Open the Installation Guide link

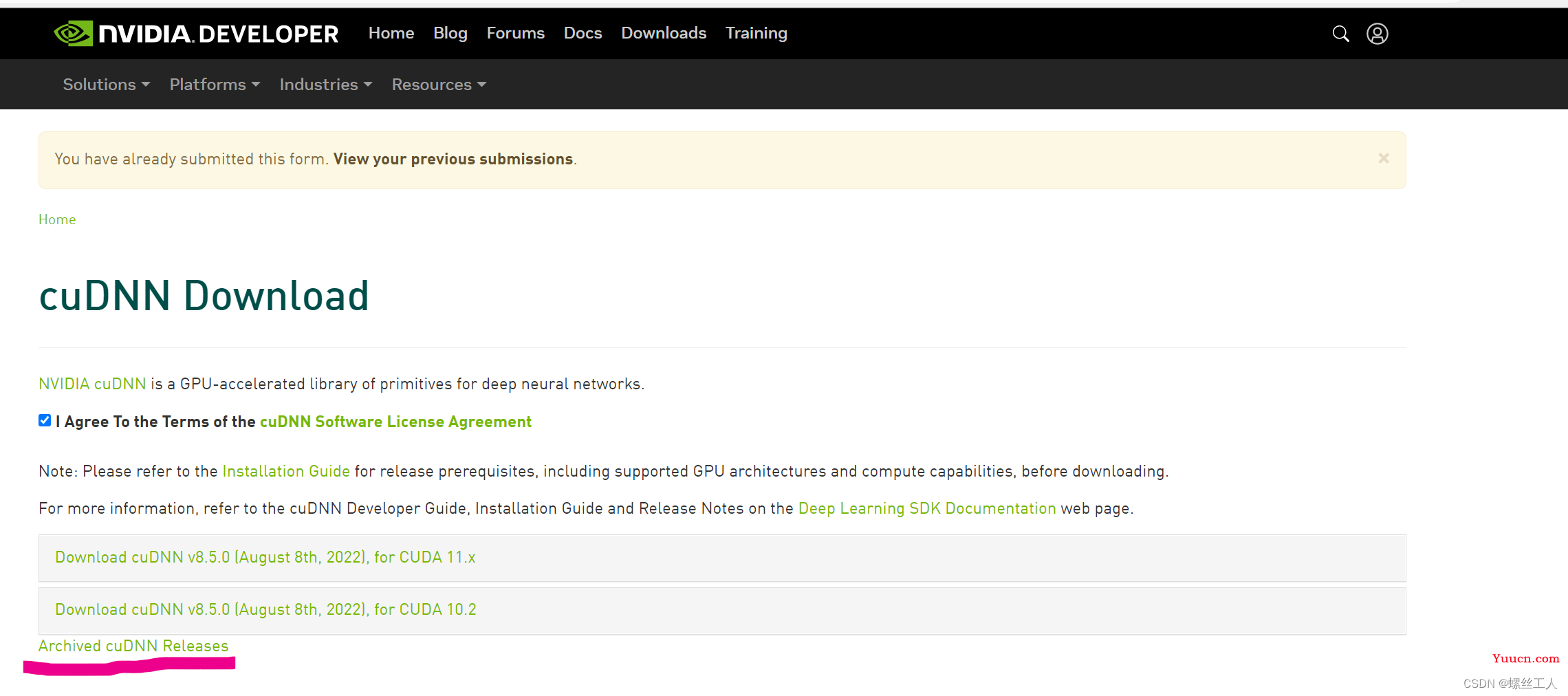pyautogui.click(x=286, y=471)
